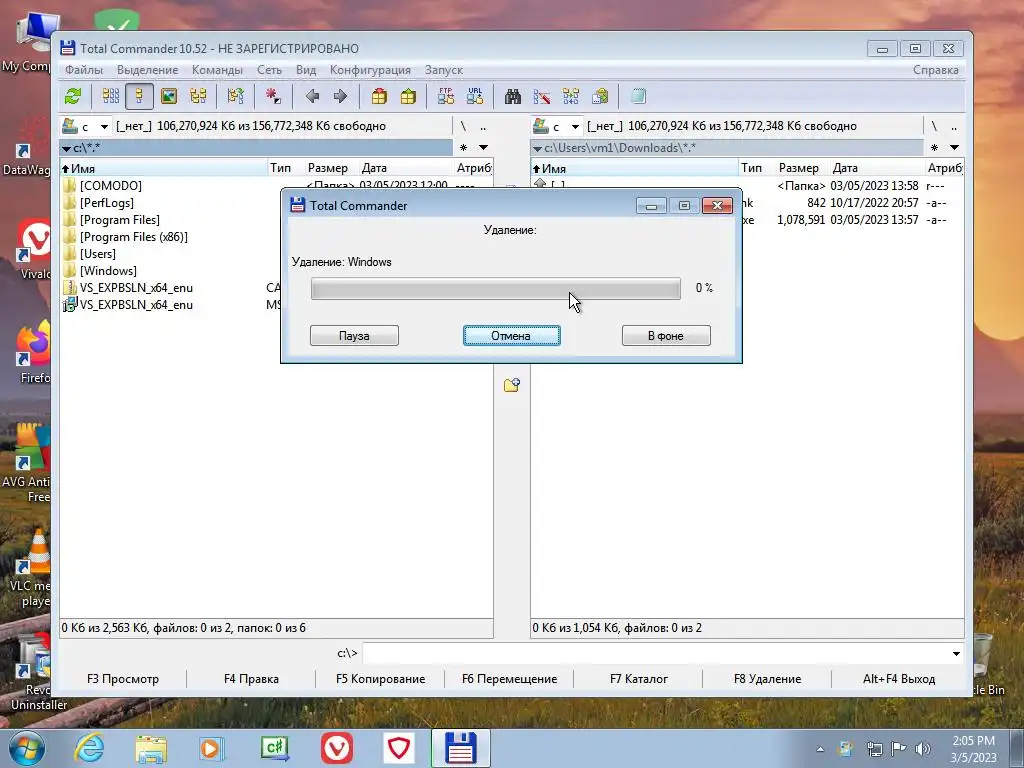The height and width of the screenshot is (768, 1024).
Task: Expand the left panel drive dropdown
Action: coord(103,127)
